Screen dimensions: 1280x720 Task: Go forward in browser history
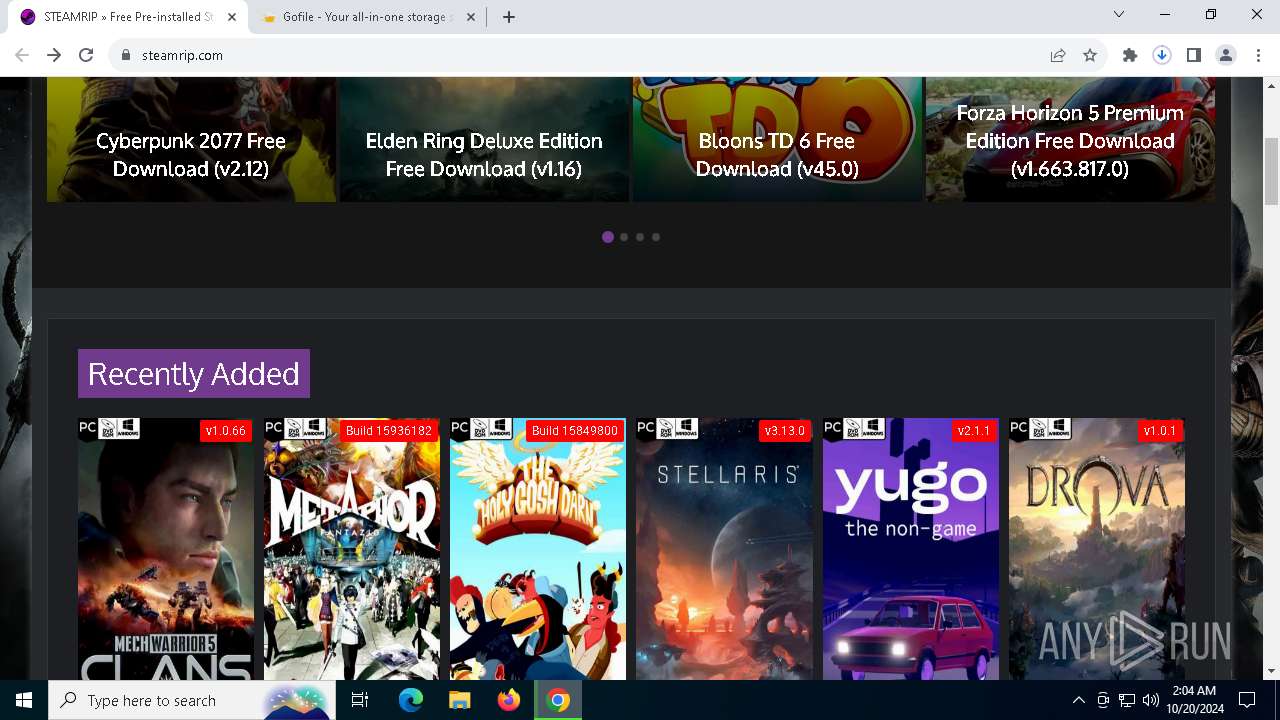pyautogui.click(x=54, y=55)
